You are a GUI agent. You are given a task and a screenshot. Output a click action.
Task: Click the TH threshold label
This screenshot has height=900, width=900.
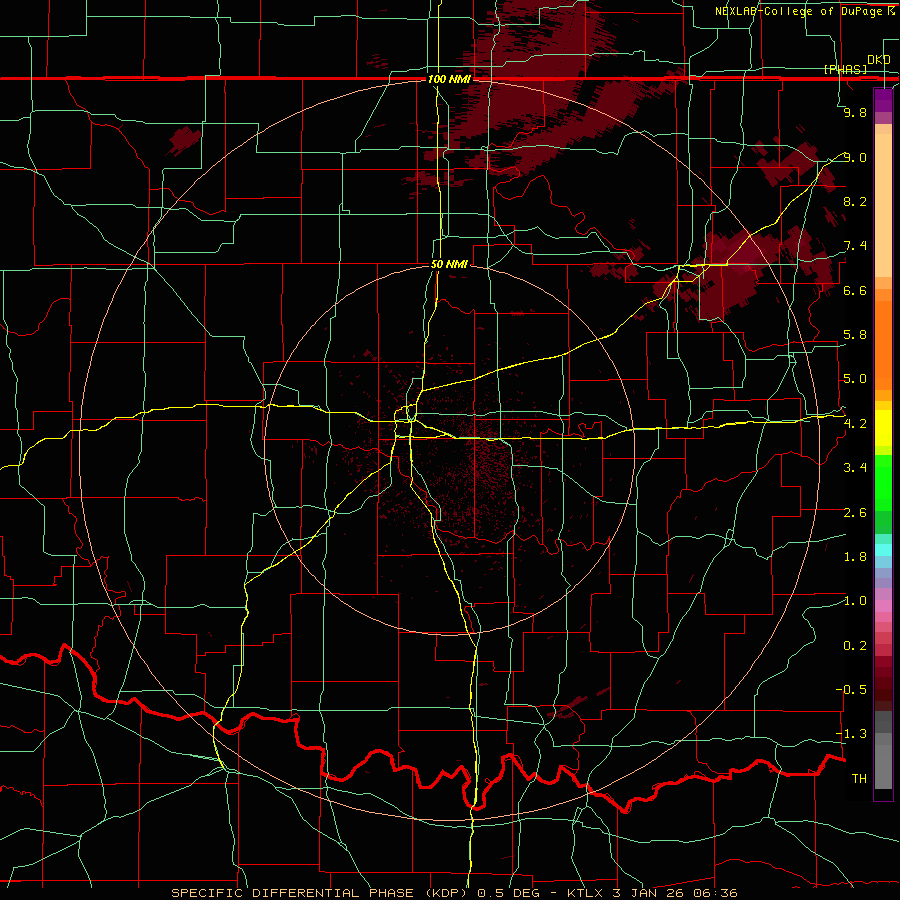[859, 779]
